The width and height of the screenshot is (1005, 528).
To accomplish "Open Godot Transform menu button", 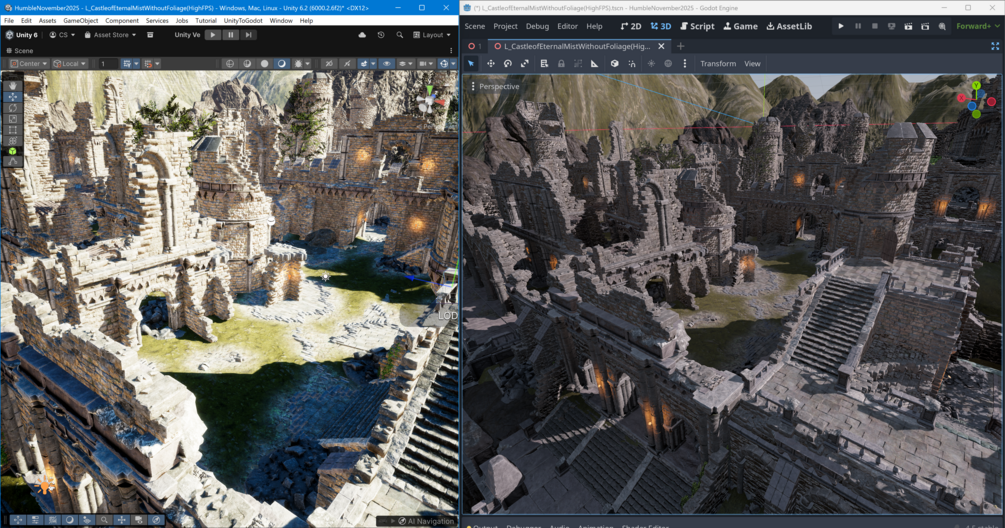I will [x=718, y=63].
